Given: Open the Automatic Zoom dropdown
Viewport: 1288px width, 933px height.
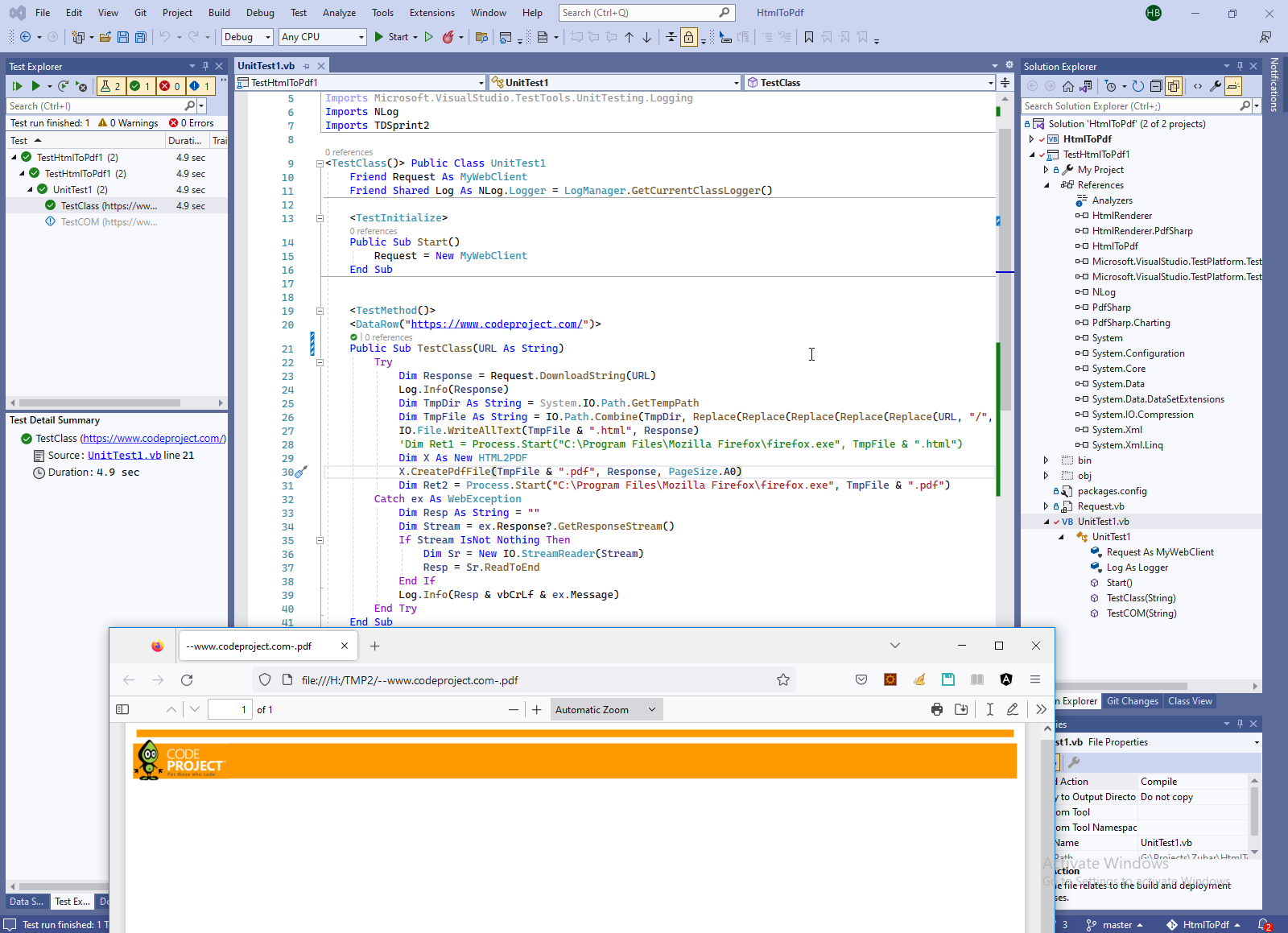Looking at the screenshot, I should pyautogui.click(x=605, y=710).
